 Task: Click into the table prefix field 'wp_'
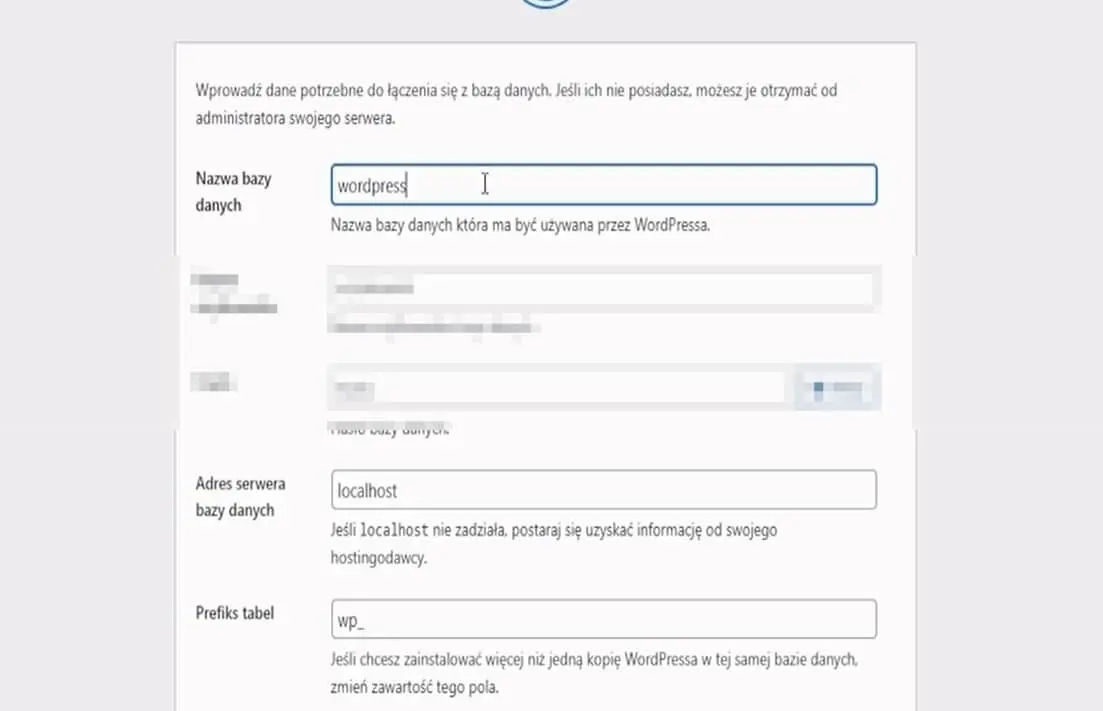point(603,619)
